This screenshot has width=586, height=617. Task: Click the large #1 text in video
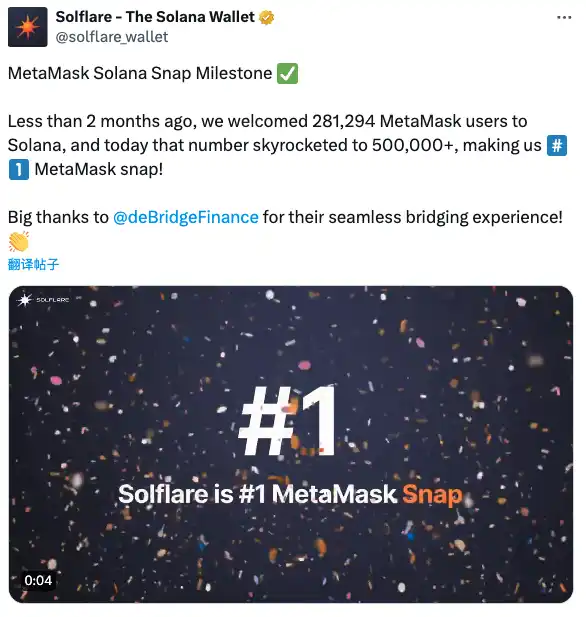(287, 421)
